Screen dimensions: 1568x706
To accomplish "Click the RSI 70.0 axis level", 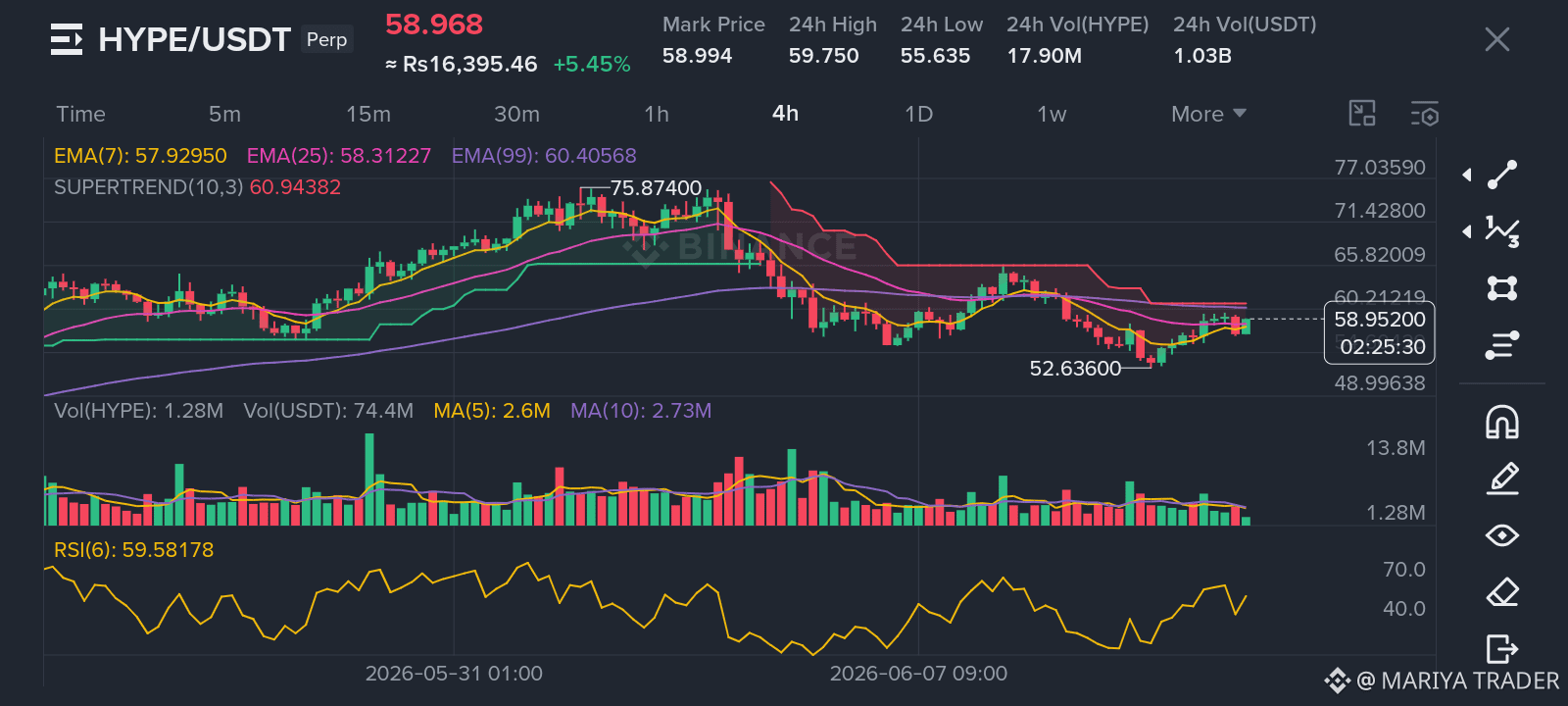I will (1404, 570).
